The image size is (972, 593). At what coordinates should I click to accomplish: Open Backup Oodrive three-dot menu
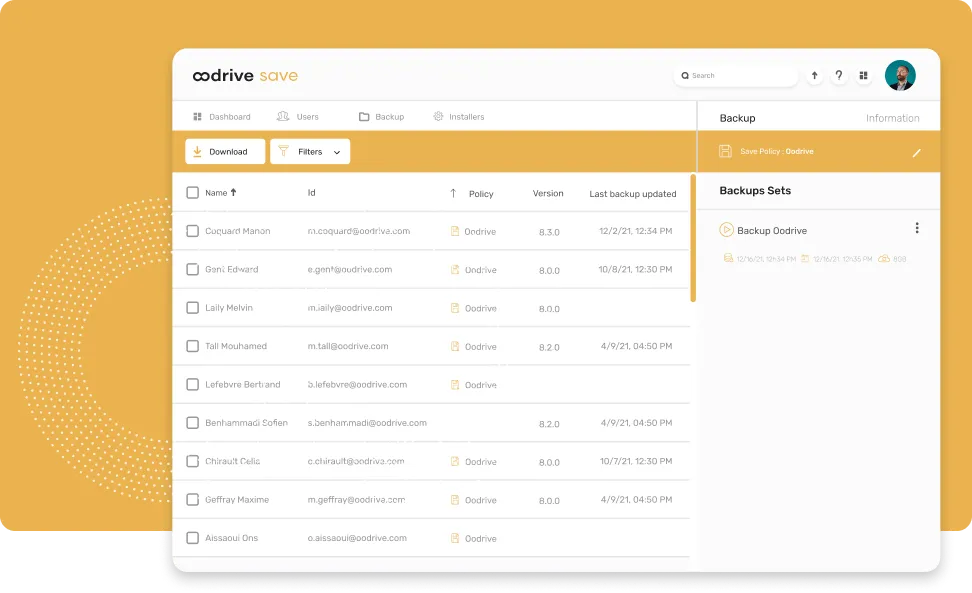point(917,228)
